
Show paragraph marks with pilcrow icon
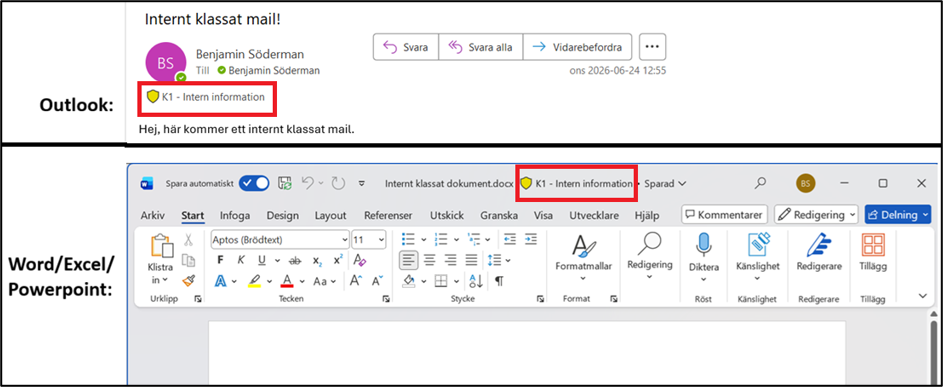[499, 281]
